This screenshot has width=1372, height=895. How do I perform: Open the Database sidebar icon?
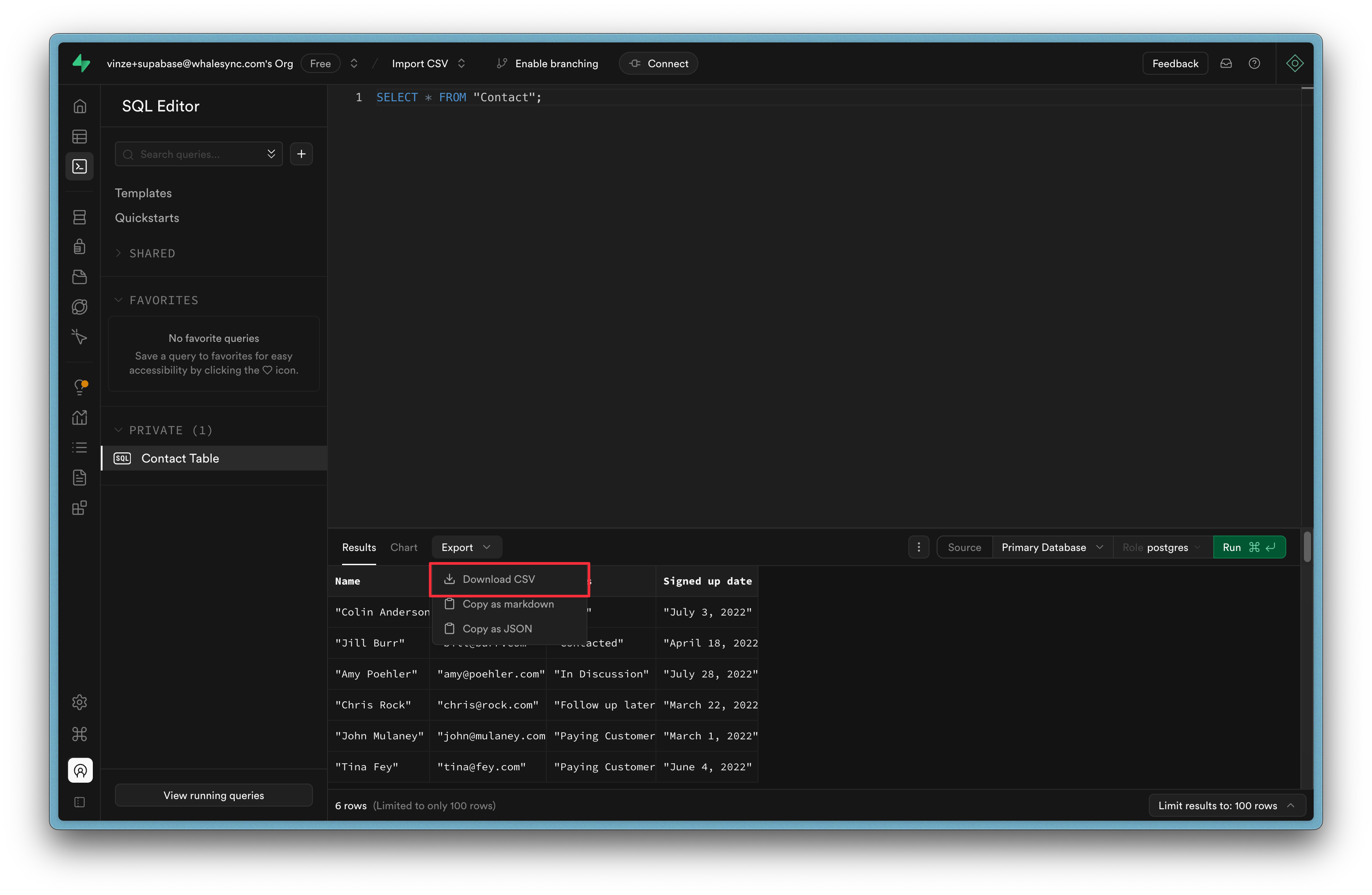tap(80, 217)
